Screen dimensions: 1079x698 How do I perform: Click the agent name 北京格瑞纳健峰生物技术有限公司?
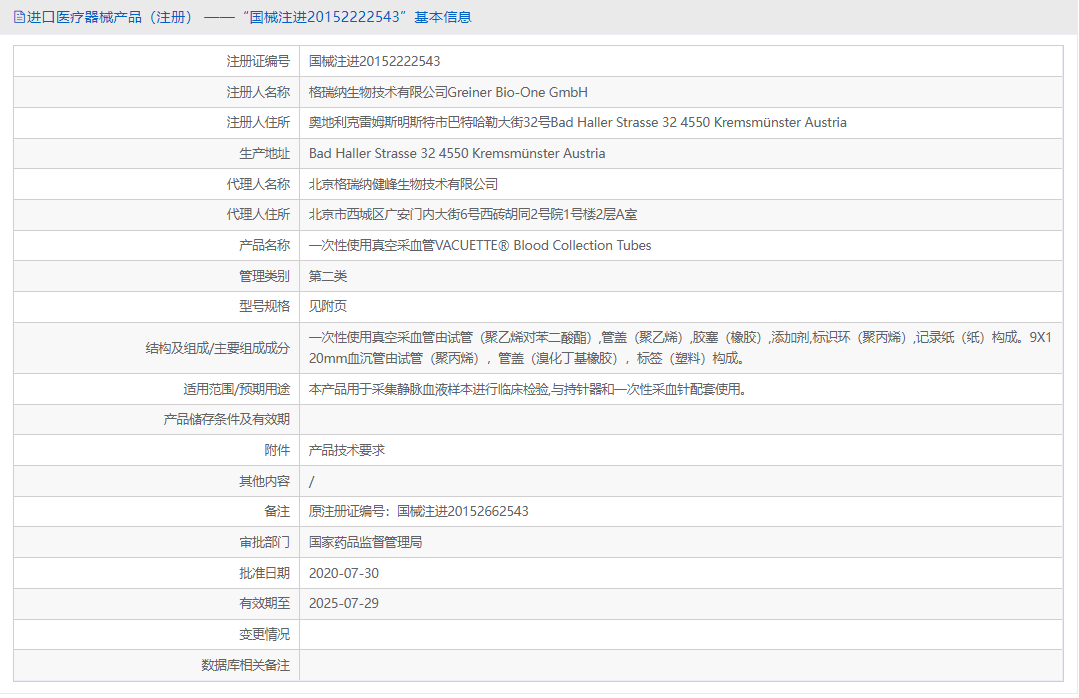tap(403, 184)
